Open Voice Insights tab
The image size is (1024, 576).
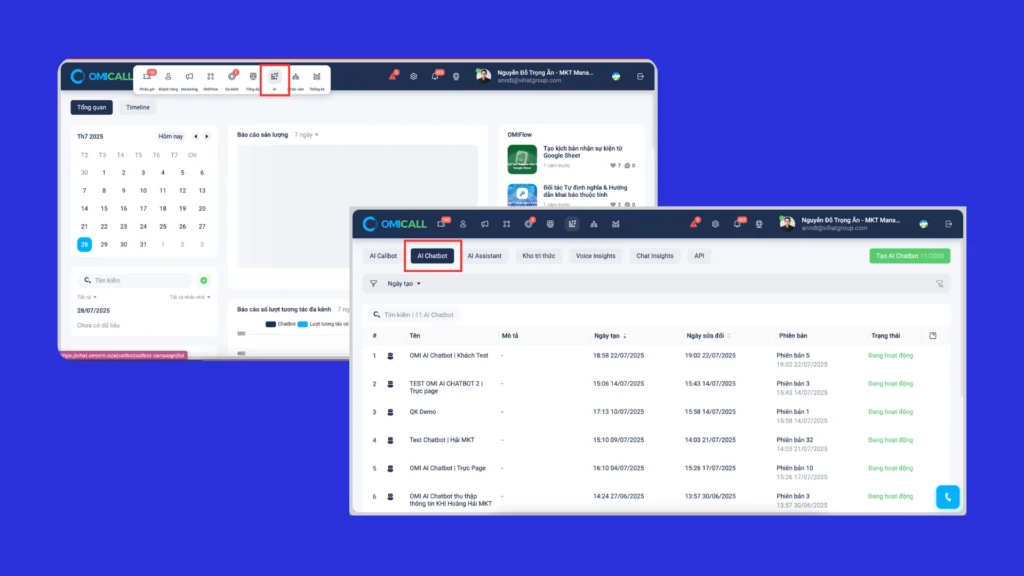596,256
